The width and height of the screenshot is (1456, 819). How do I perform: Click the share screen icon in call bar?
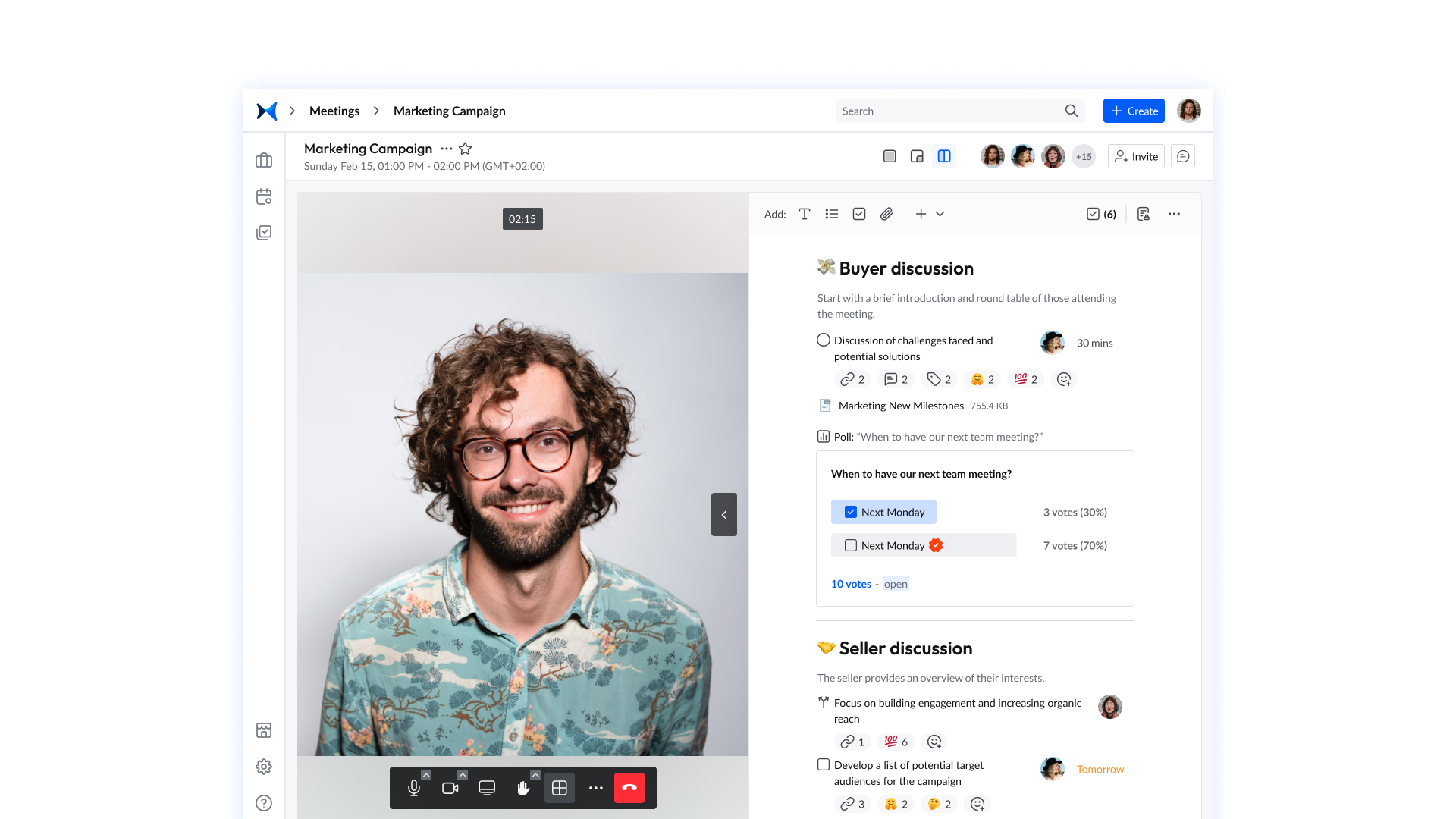tap(487, 788)
